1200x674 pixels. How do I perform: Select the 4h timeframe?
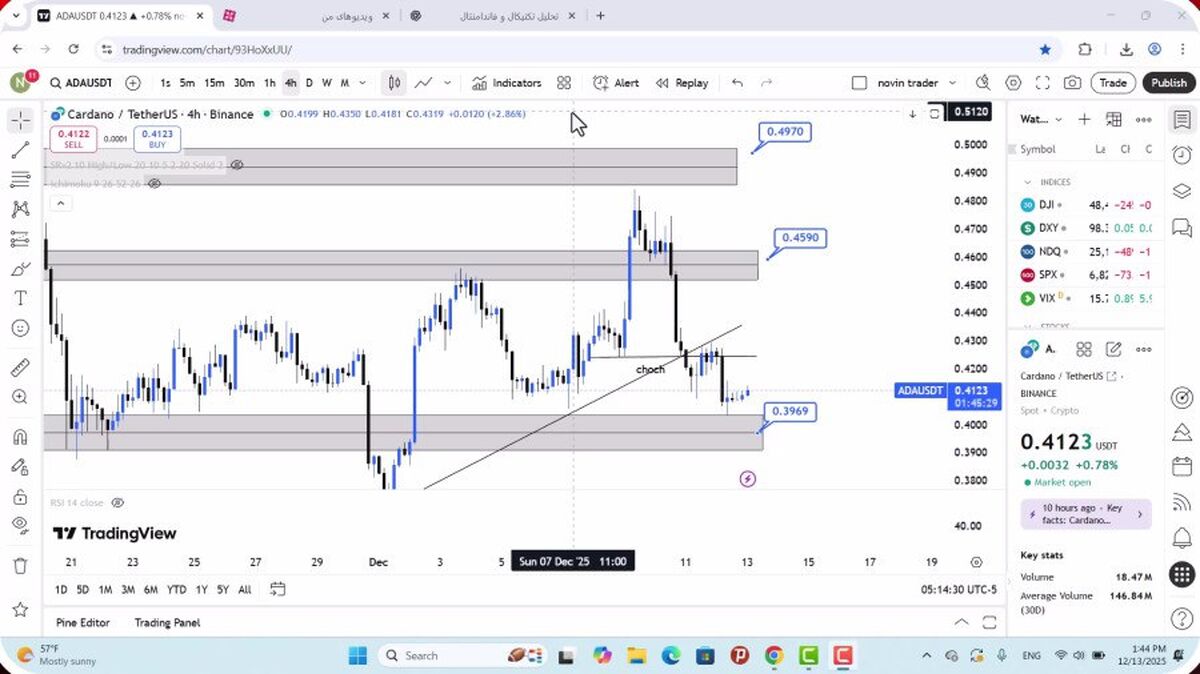[x=291, y=83]
